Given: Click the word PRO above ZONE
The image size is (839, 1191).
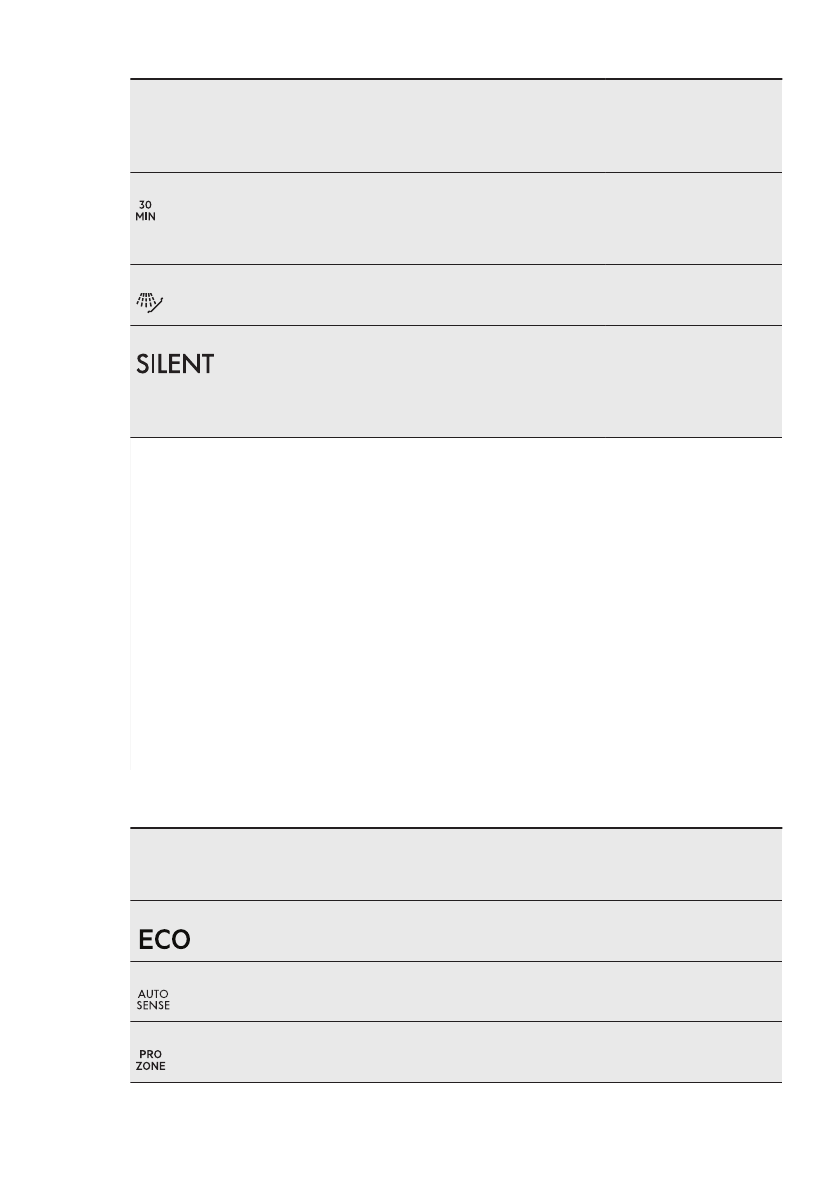Looking at the screenshot, I should [x=152, y=1054].
